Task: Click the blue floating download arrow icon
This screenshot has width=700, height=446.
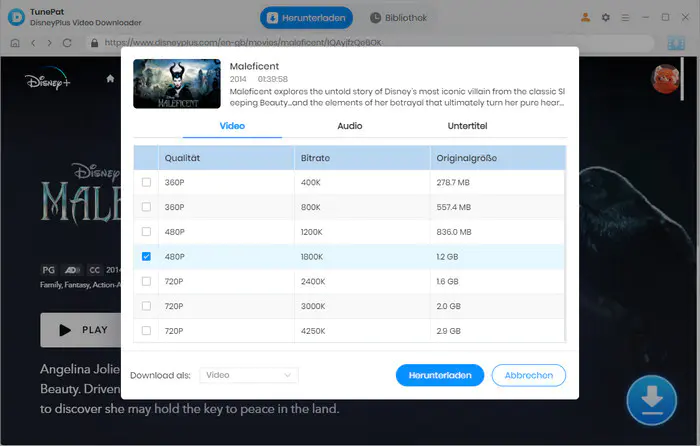Action: pyautogui.click(x=651, y=400)
